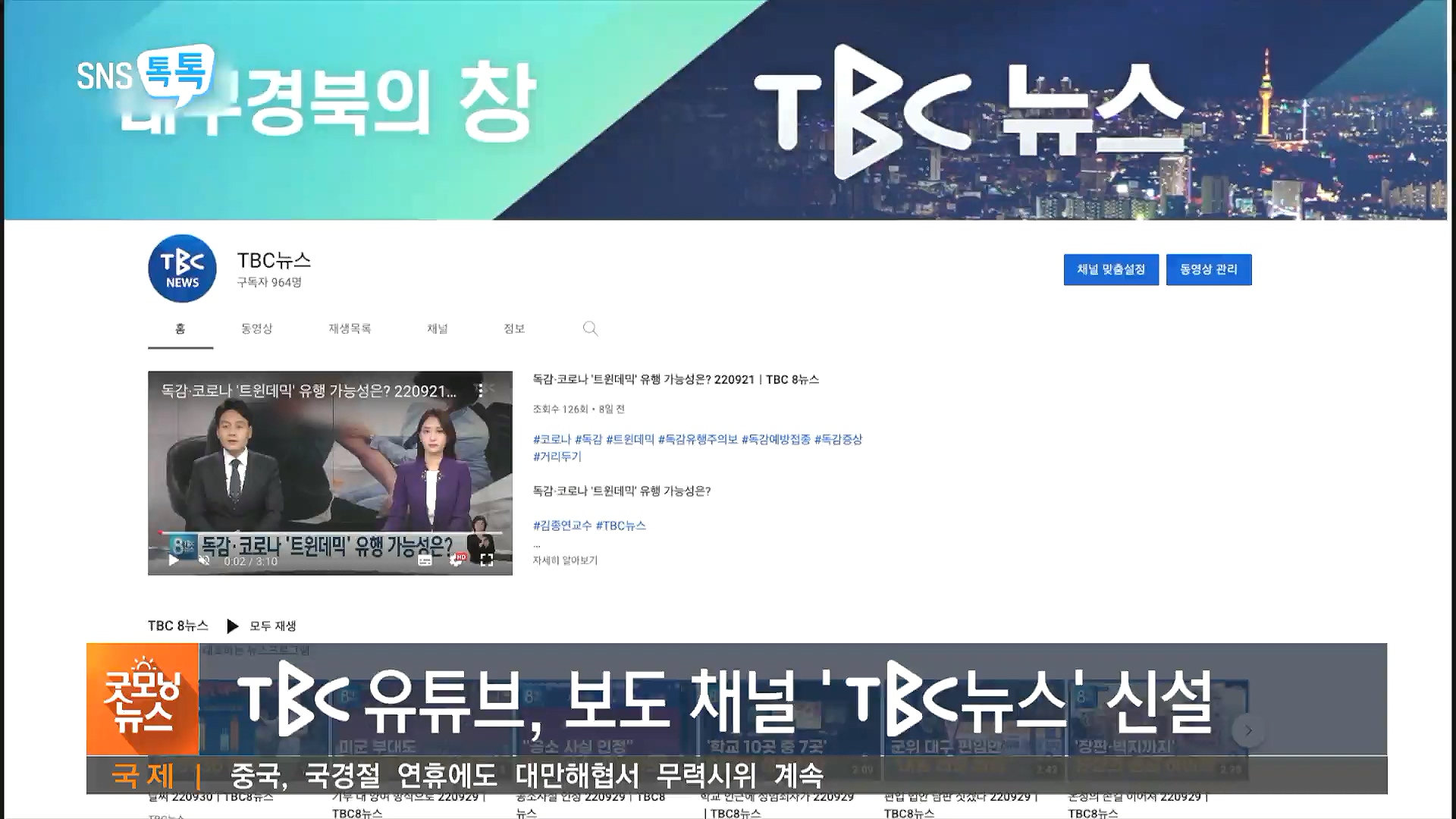Switch to the 홈 tab
Image resolution: width=1456 pixels, height=819 pixels.
[180, 328]
